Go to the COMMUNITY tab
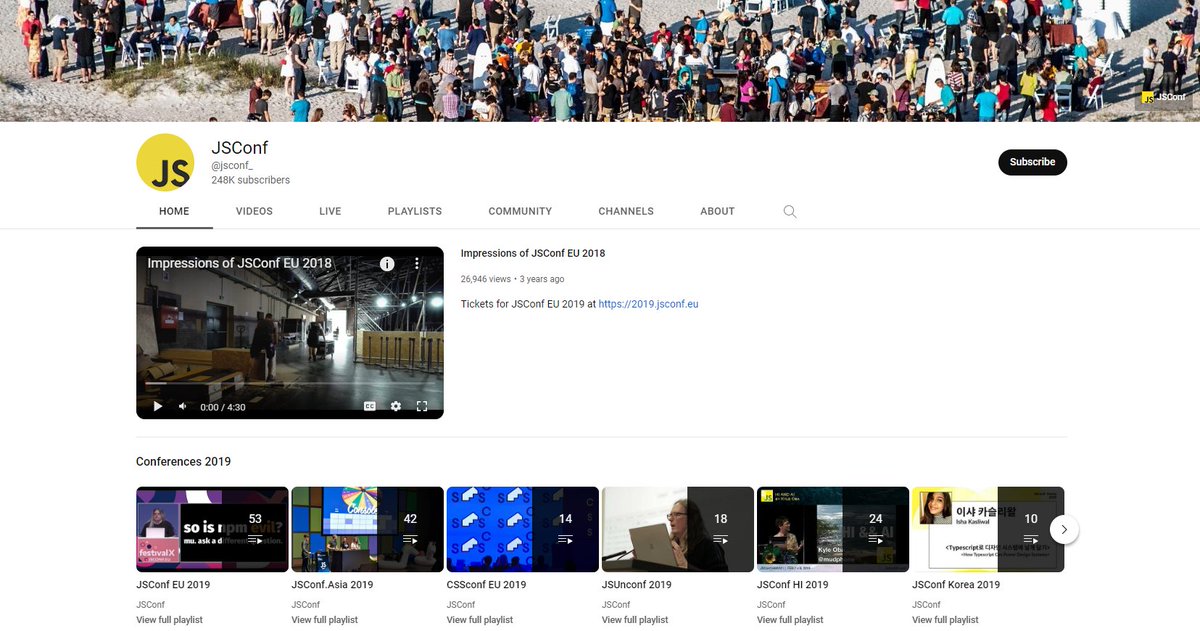 pos(519,211)
